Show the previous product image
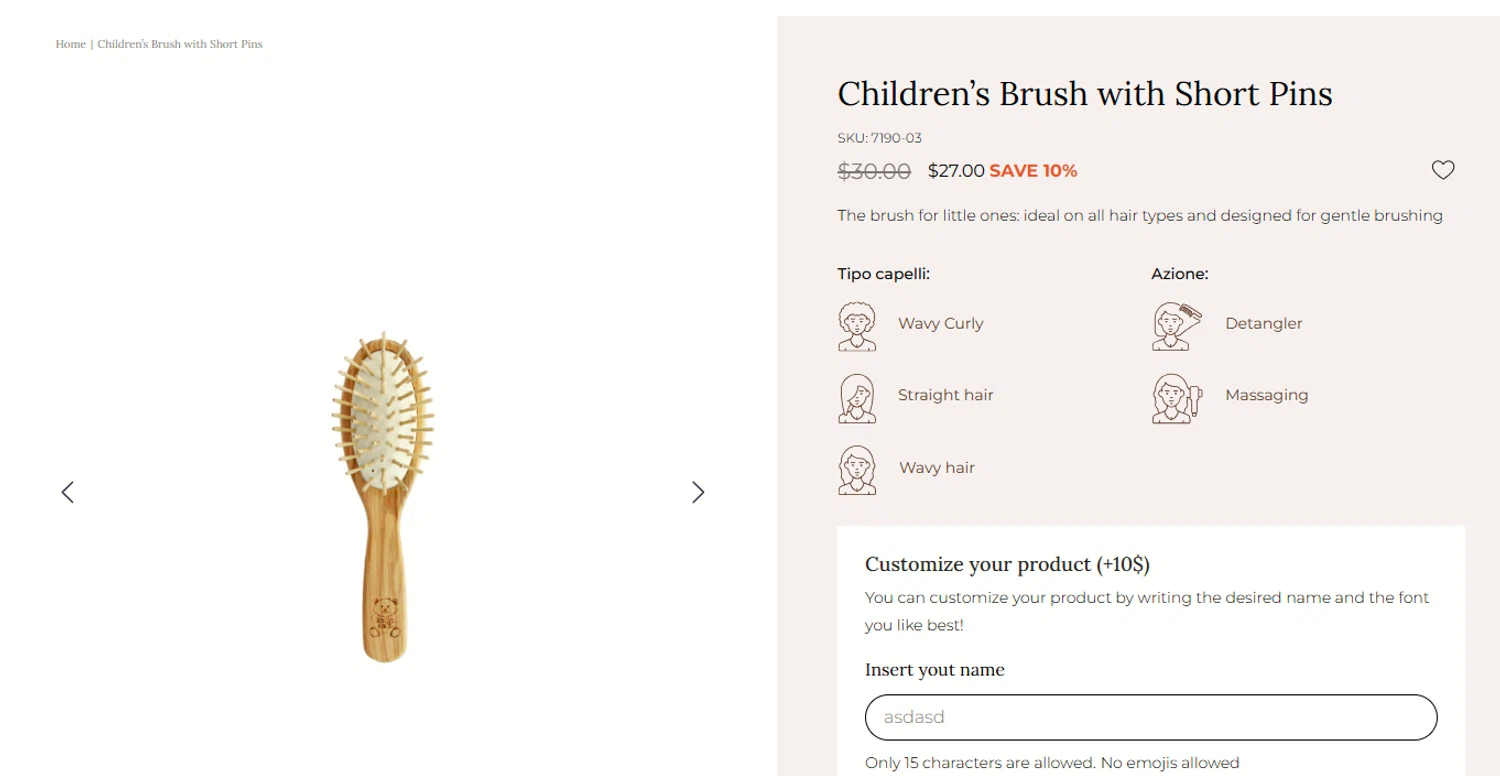Screen dimensions: 1500x776 point(68,492)
